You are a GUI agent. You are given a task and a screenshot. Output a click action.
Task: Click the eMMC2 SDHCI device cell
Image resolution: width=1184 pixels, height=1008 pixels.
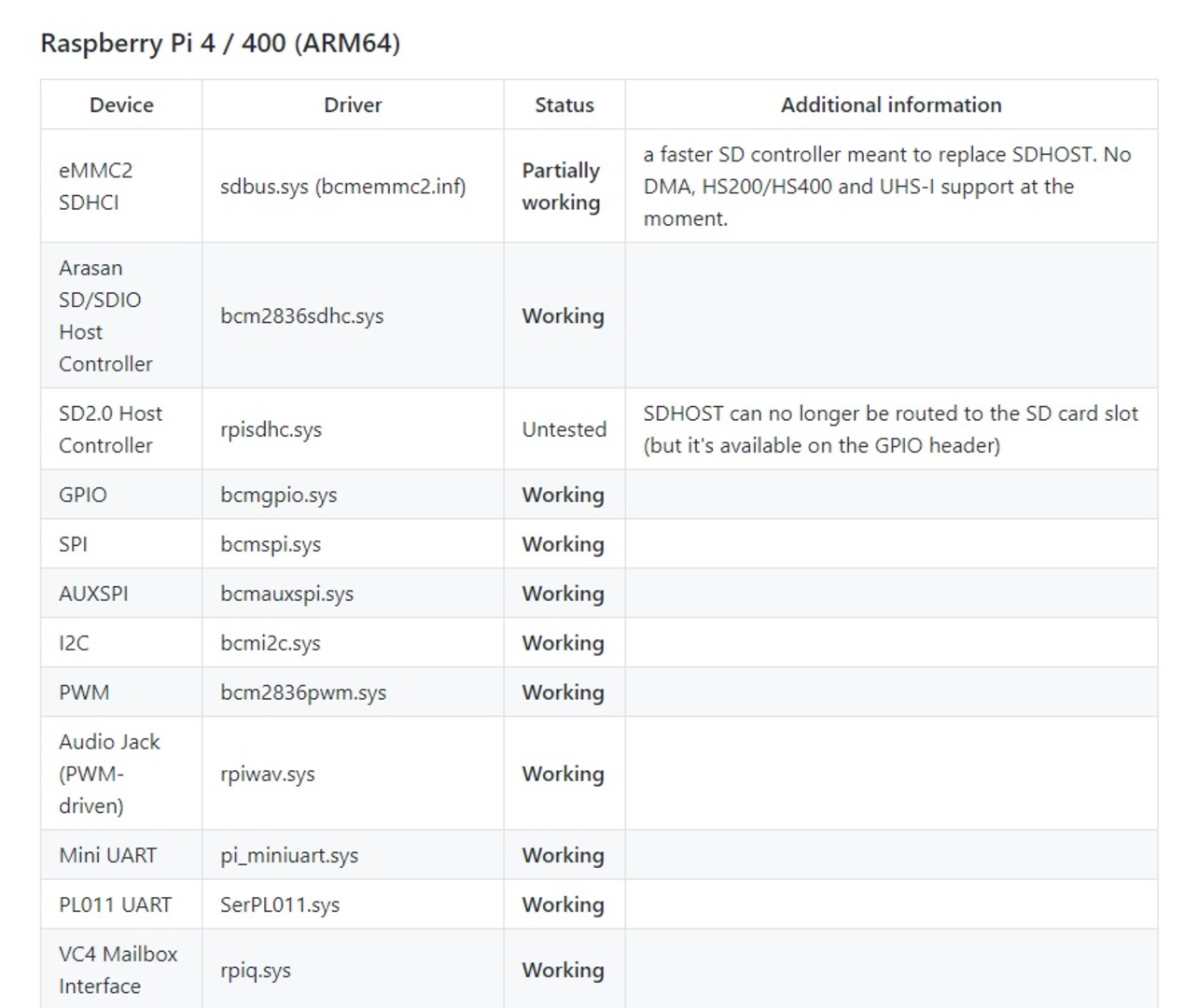[95, 187]
